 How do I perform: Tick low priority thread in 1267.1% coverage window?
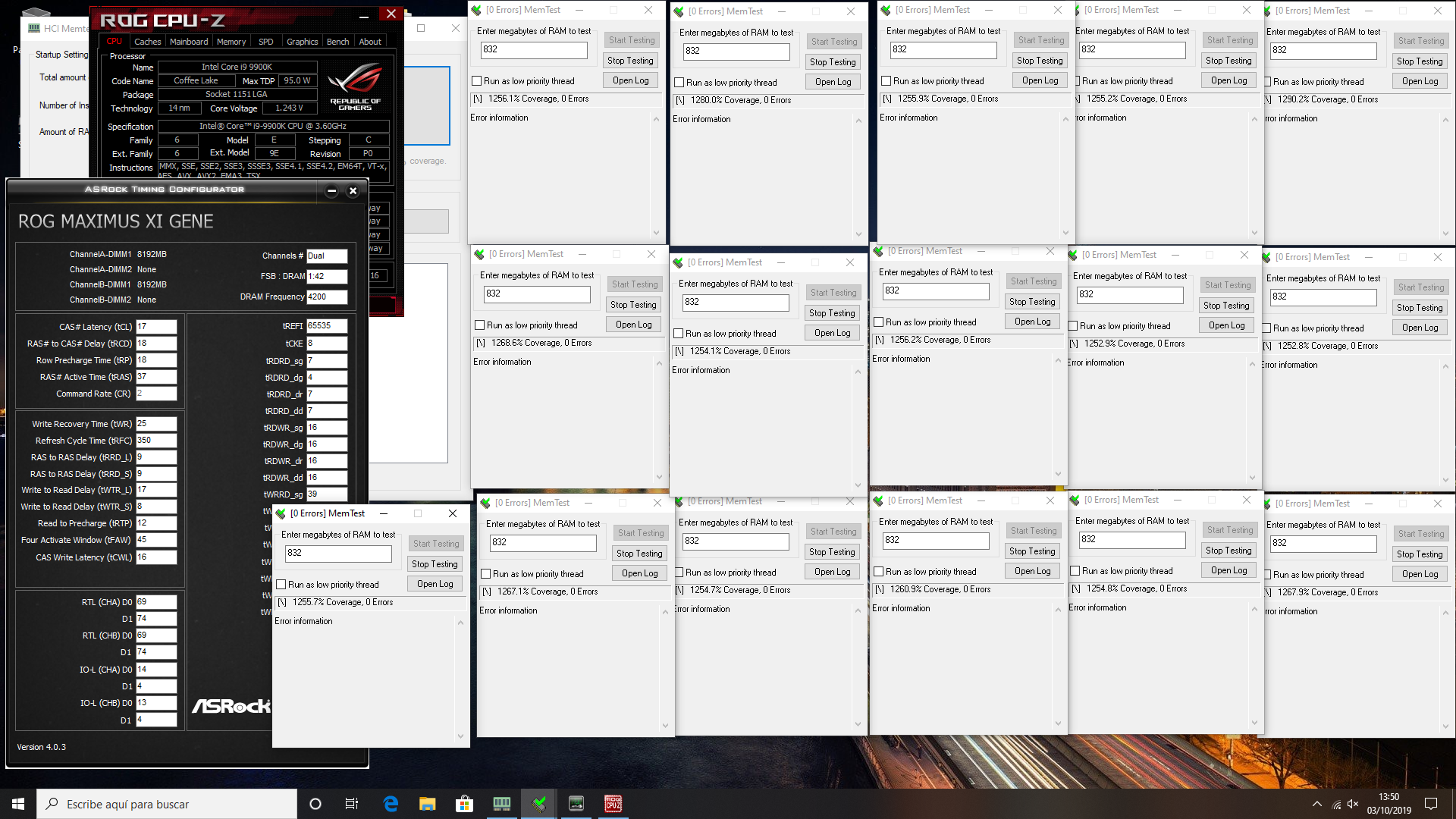486,574
